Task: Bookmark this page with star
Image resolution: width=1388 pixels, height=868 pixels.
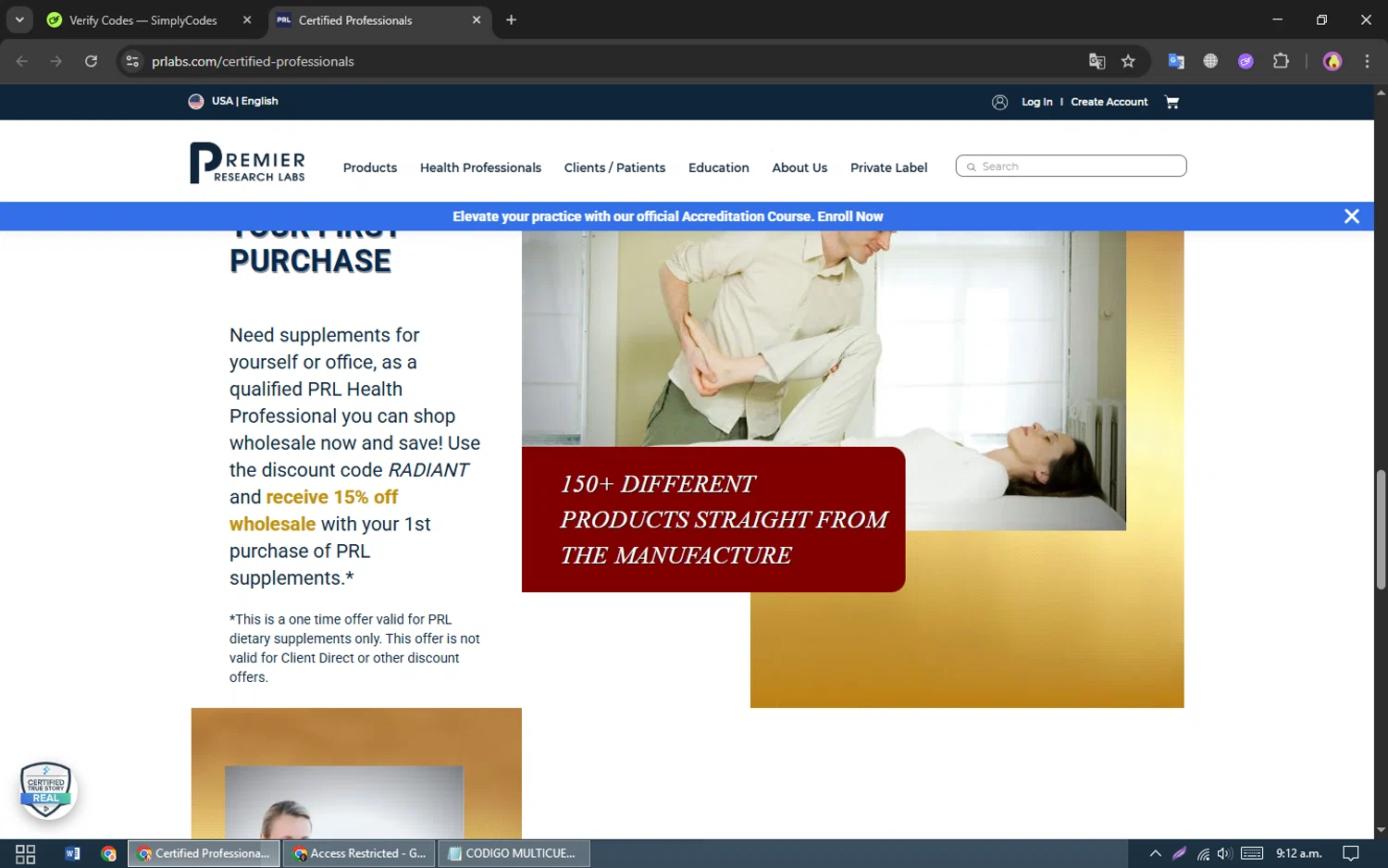Action: 1128,61
